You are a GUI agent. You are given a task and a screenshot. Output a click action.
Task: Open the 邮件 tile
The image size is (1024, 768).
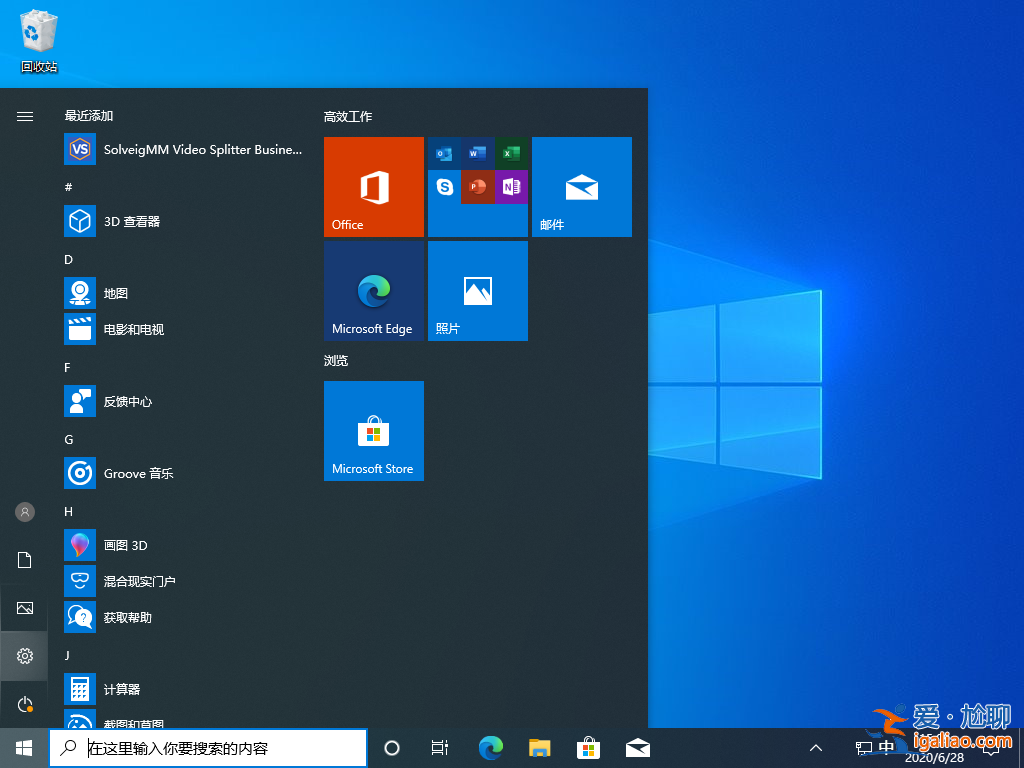pos(581,187)
